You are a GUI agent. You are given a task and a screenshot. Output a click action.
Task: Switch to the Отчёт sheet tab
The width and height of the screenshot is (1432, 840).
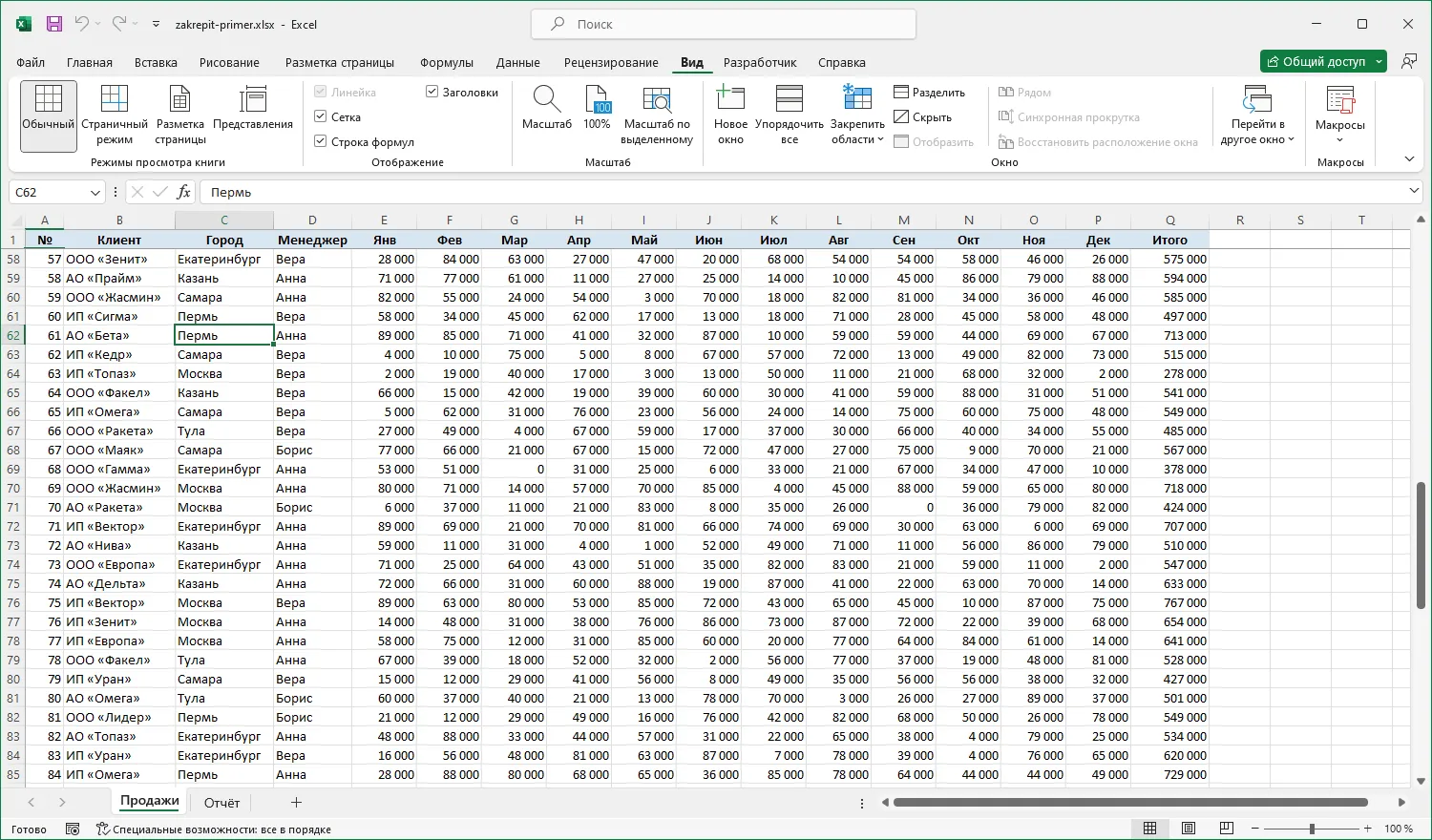[x=221, y=802]
